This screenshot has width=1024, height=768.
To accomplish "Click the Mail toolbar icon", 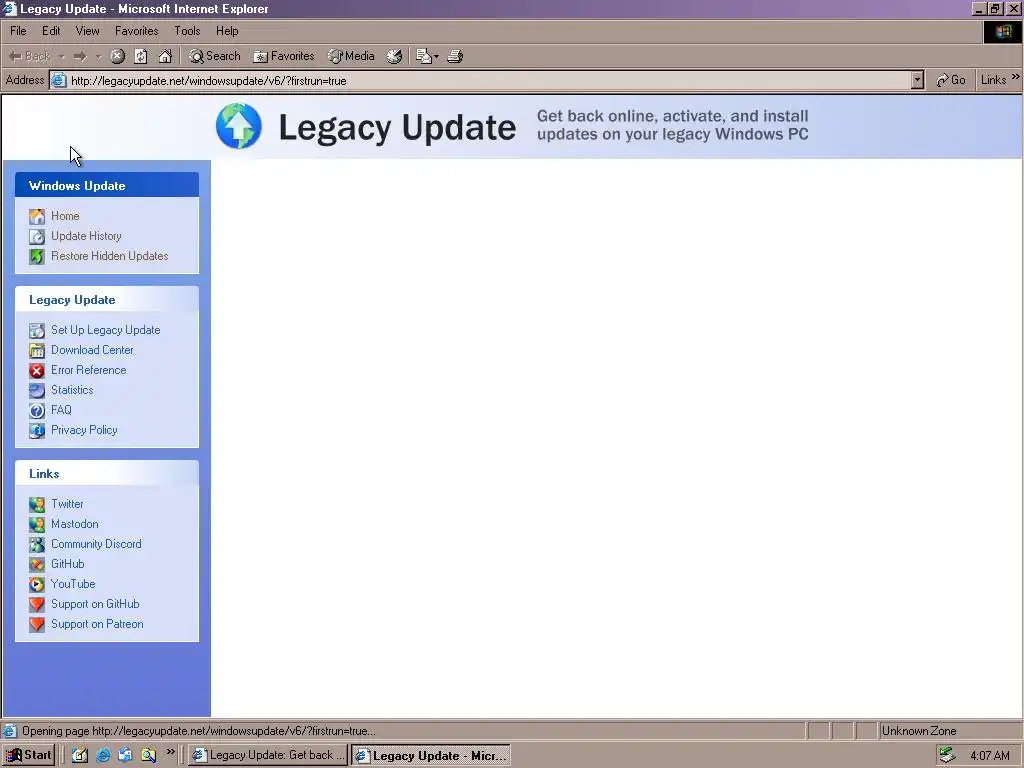I will 424,56.
